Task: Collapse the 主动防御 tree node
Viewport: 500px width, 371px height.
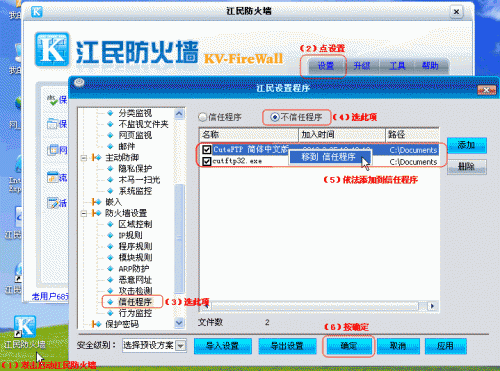Action: [x=84, y=158]
